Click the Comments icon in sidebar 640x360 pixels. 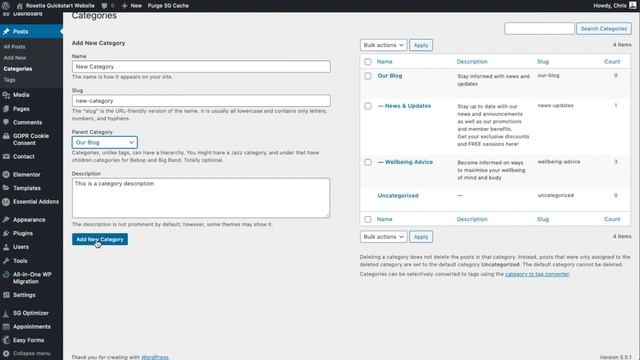pyautogui.click(x=6, y=122)
